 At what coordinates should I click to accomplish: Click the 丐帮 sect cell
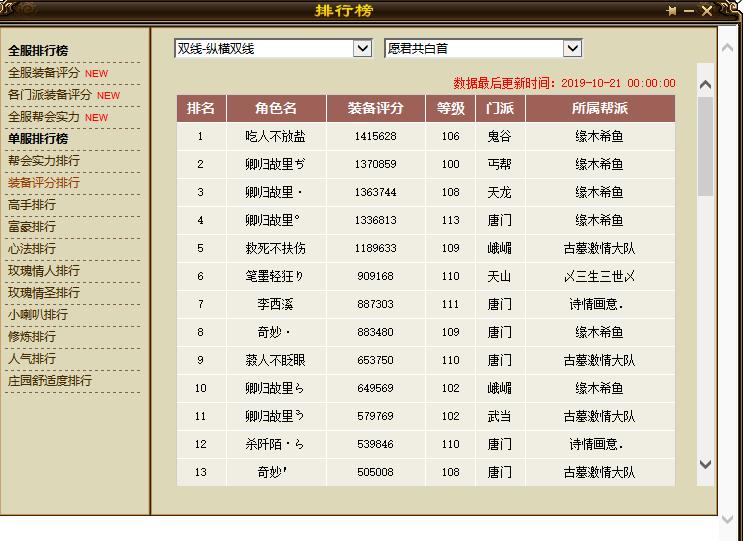[499, 164]
